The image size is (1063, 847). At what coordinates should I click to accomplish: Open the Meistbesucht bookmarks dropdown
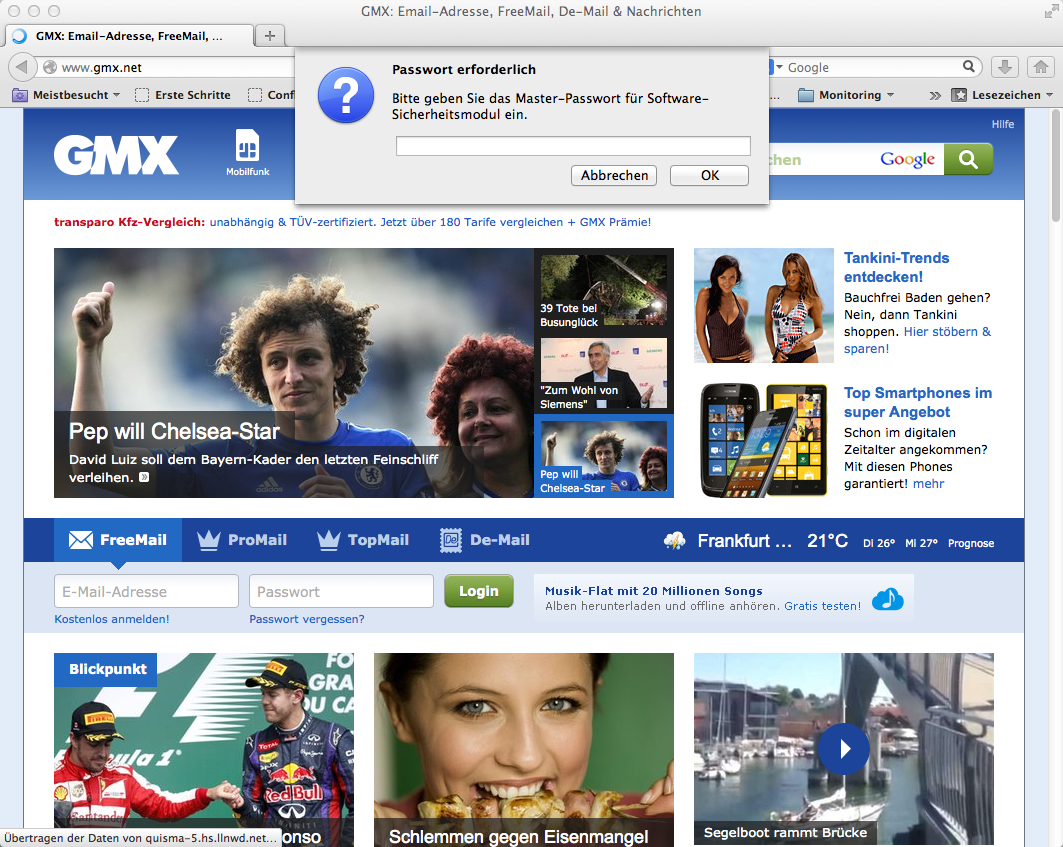tap(66, 95)
